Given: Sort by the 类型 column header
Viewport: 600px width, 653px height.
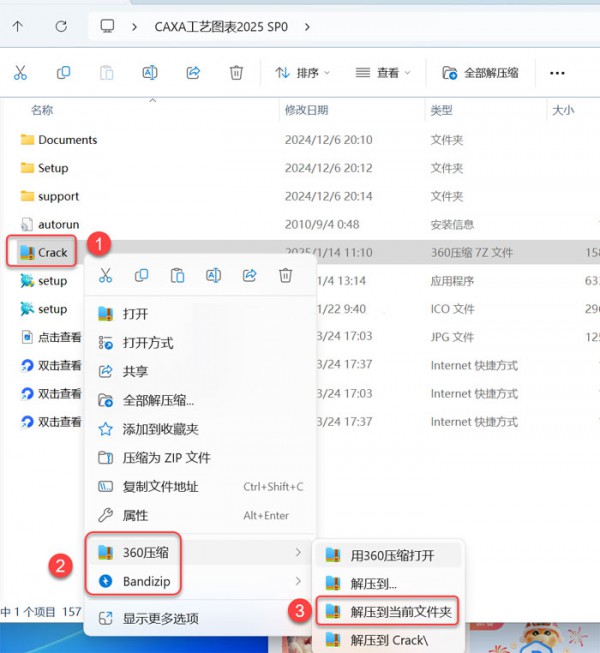Looking at the screenshot, I should pyautogui.click(x=441, y=110).
